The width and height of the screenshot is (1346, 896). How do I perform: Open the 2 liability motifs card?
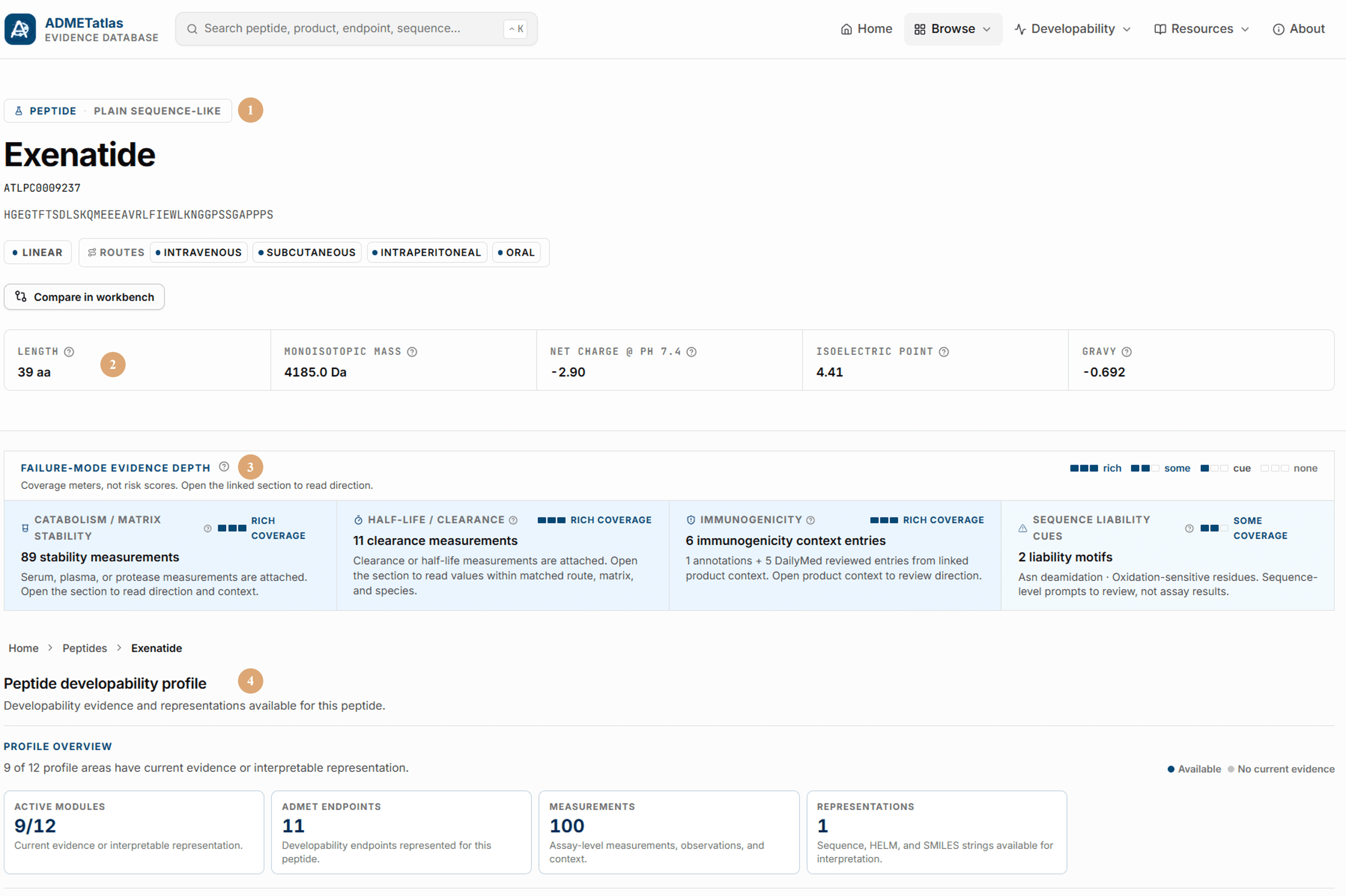pos(1168,555)
